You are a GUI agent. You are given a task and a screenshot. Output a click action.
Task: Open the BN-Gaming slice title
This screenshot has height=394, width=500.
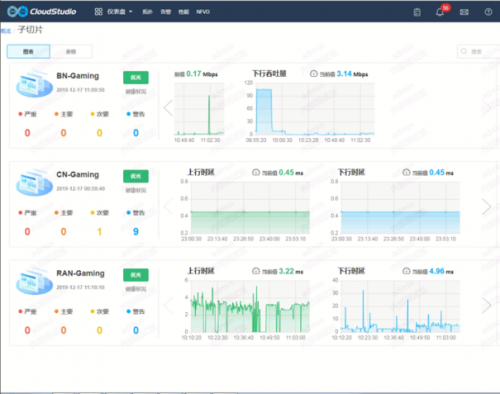click(x=78, y=76)
